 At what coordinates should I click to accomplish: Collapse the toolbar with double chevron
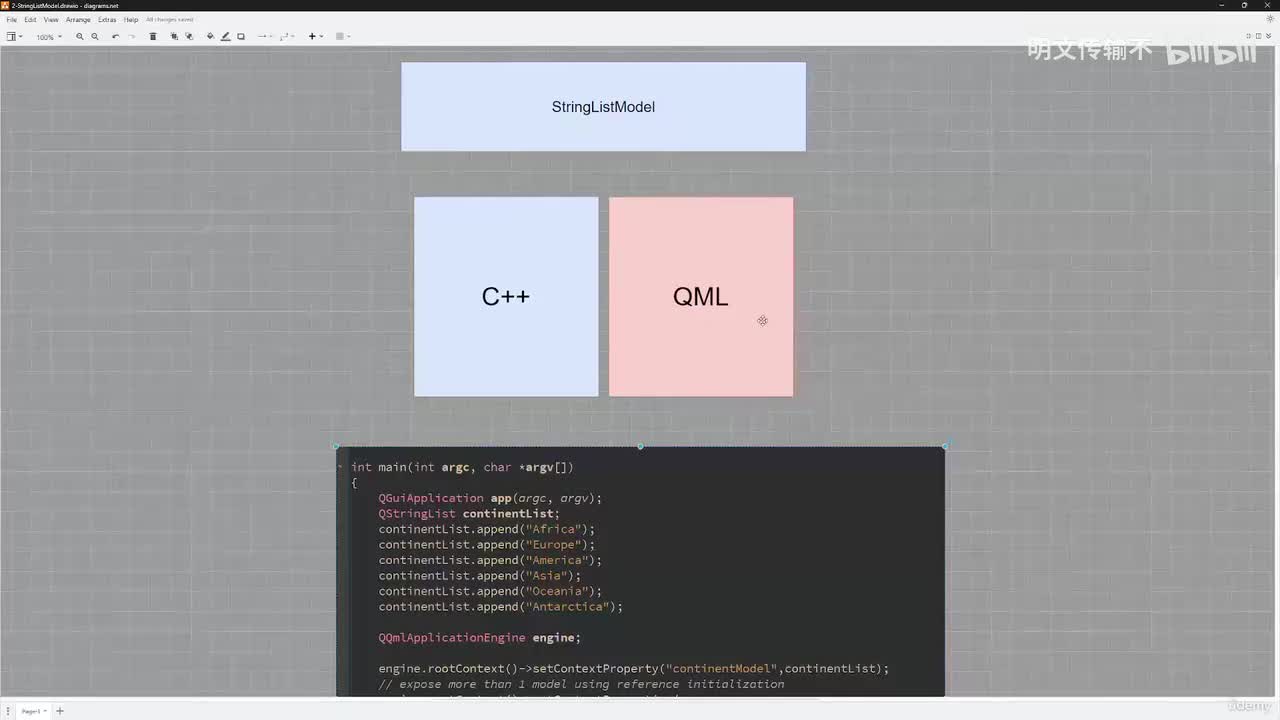click(x=1271, y=37)
